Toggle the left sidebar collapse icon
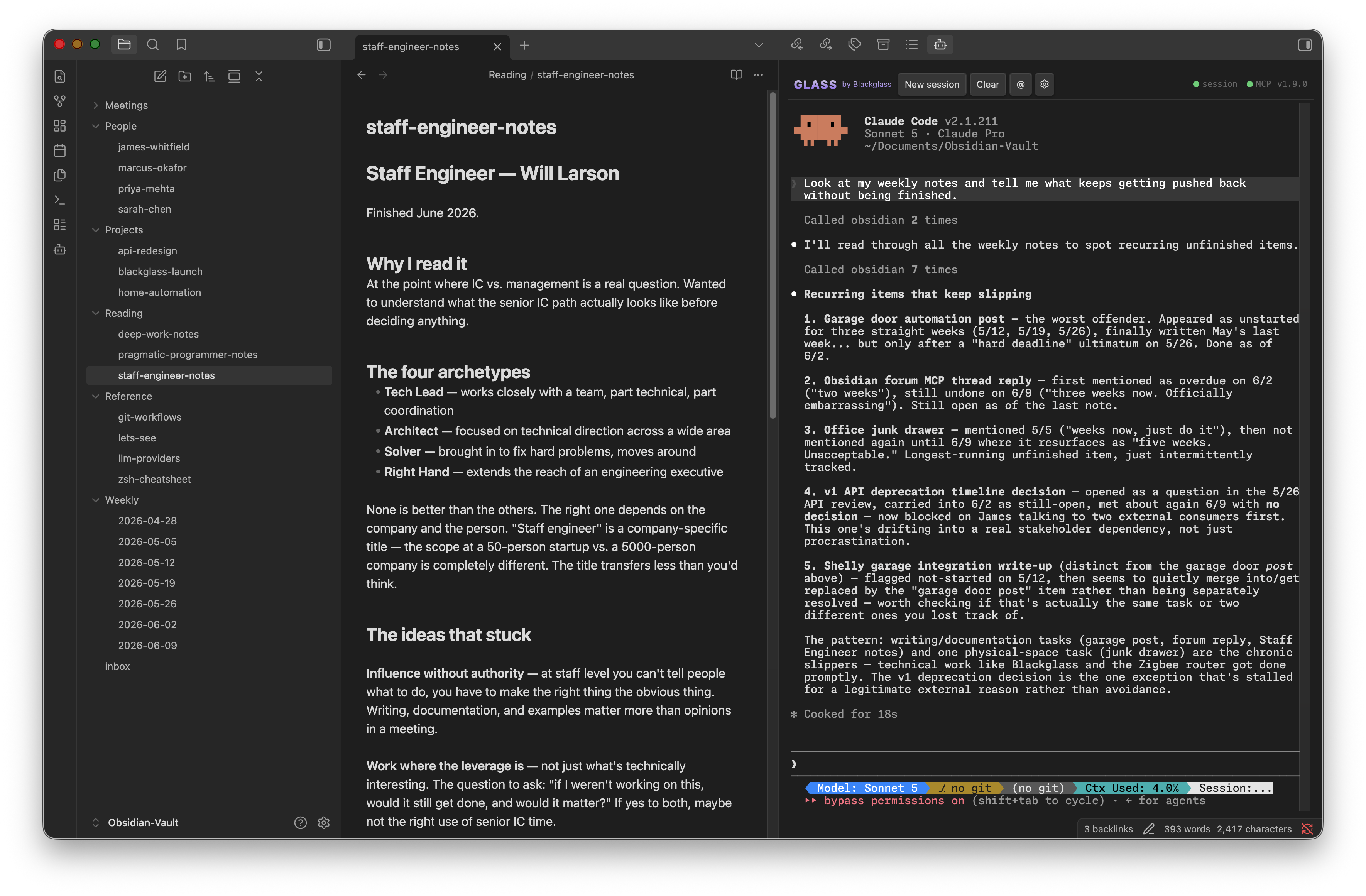 tap(324, 45)
